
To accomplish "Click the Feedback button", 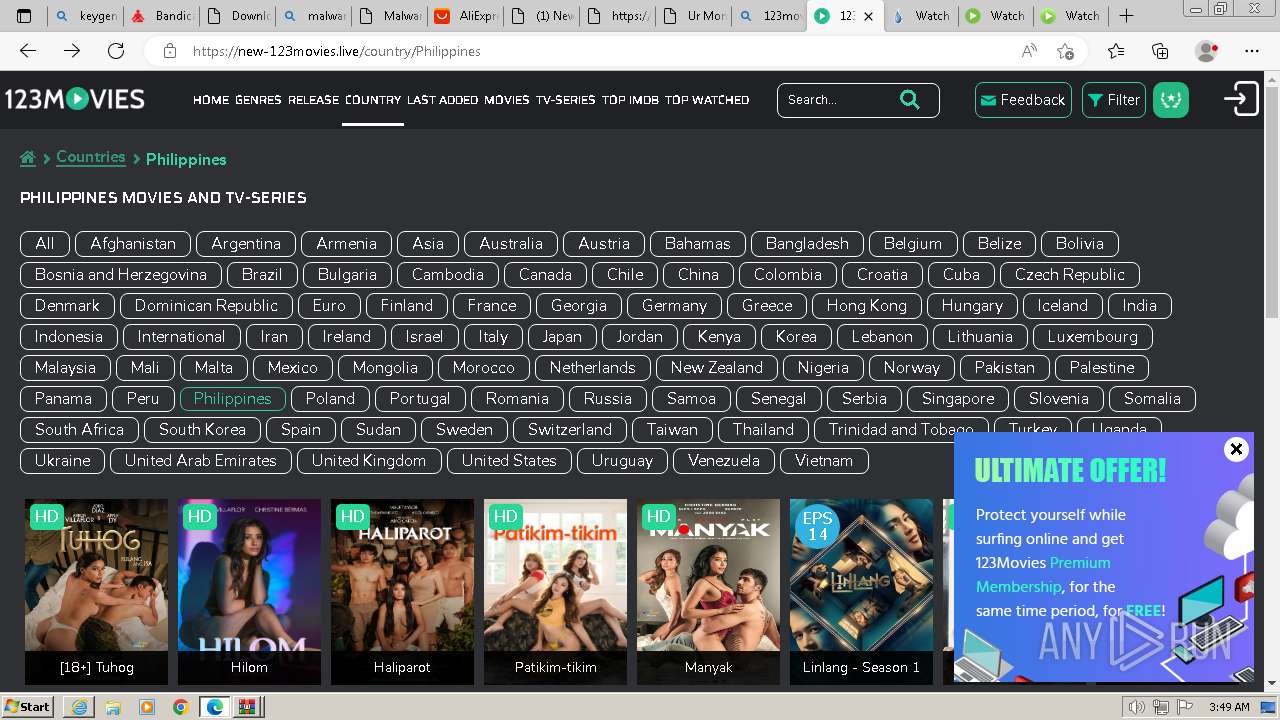I will point(1023,99).
